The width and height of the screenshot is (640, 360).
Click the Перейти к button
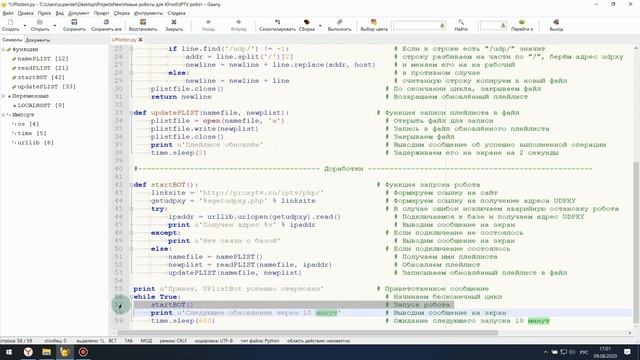(x=522, y=25)
